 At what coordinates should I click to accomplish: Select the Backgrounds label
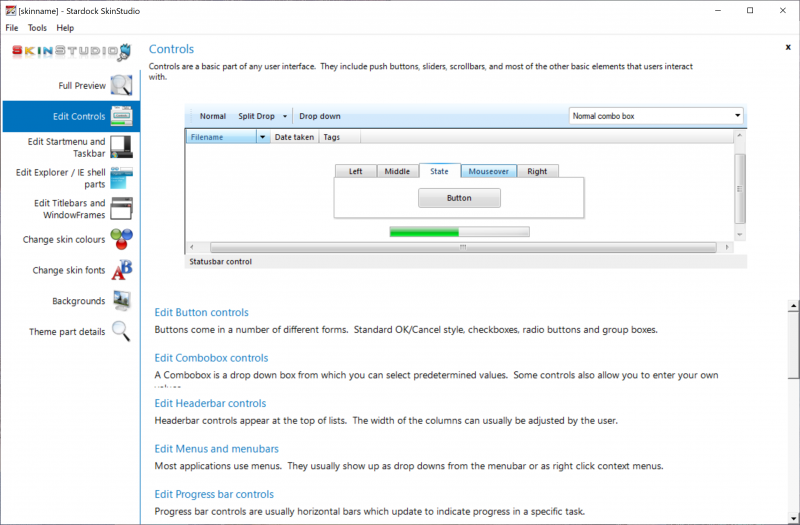[79, 301]
